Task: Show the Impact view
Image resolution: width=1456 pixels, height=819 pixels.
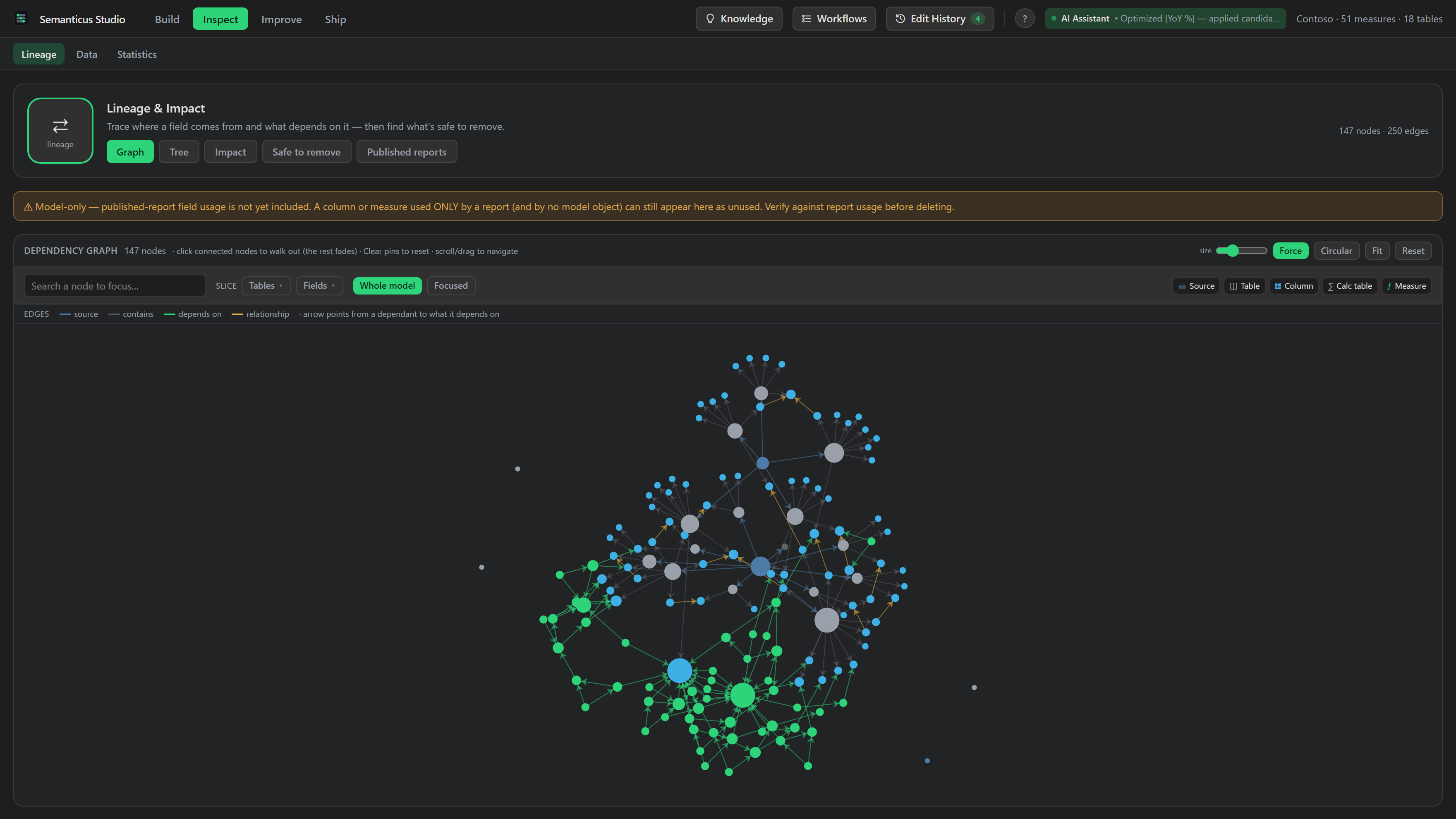Action: [230, 151]
